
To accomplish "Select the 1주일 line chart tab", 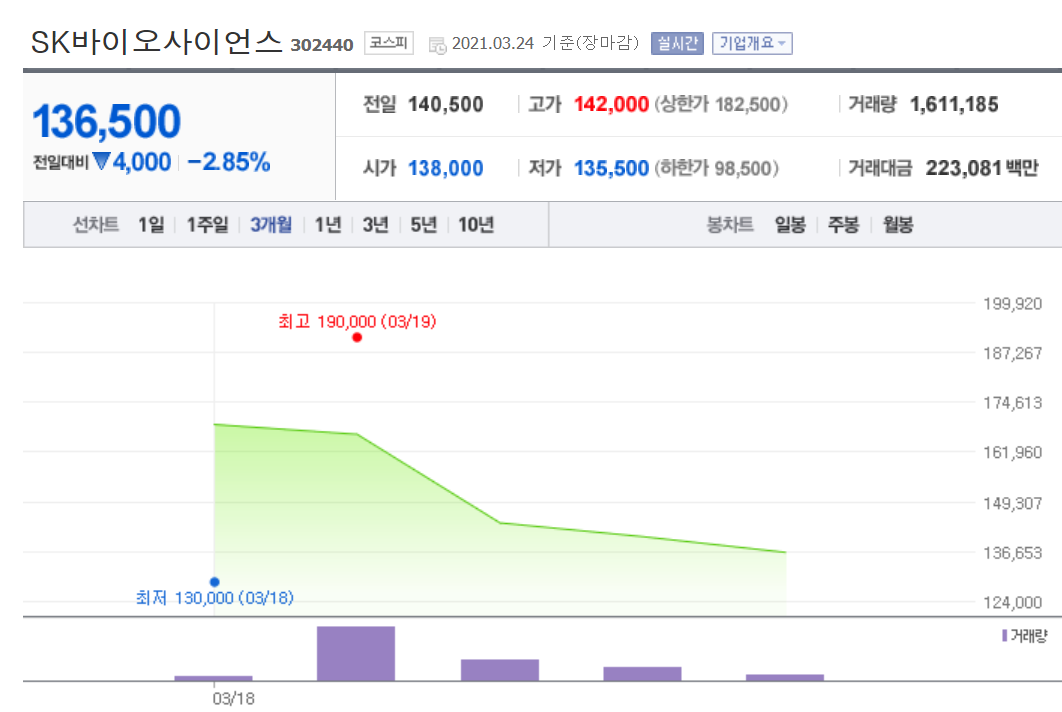I will coord(207,224).
